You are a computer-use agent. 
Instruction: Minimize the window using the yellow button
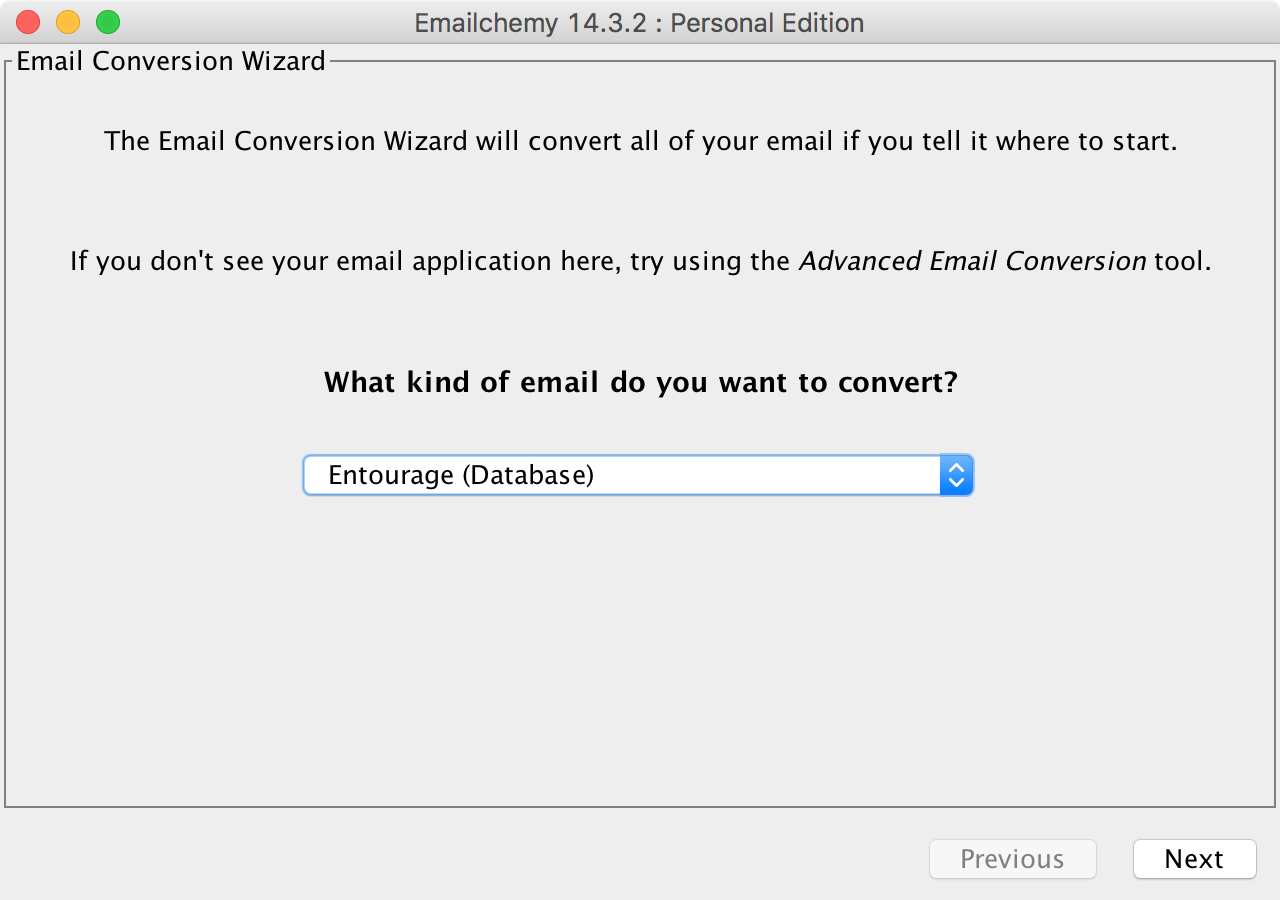coord(68,22)
